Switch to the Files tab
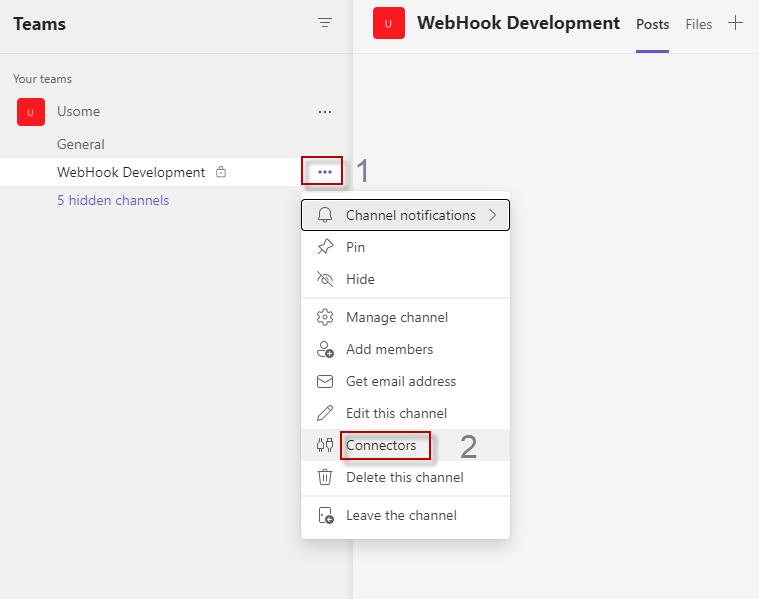 698,24
